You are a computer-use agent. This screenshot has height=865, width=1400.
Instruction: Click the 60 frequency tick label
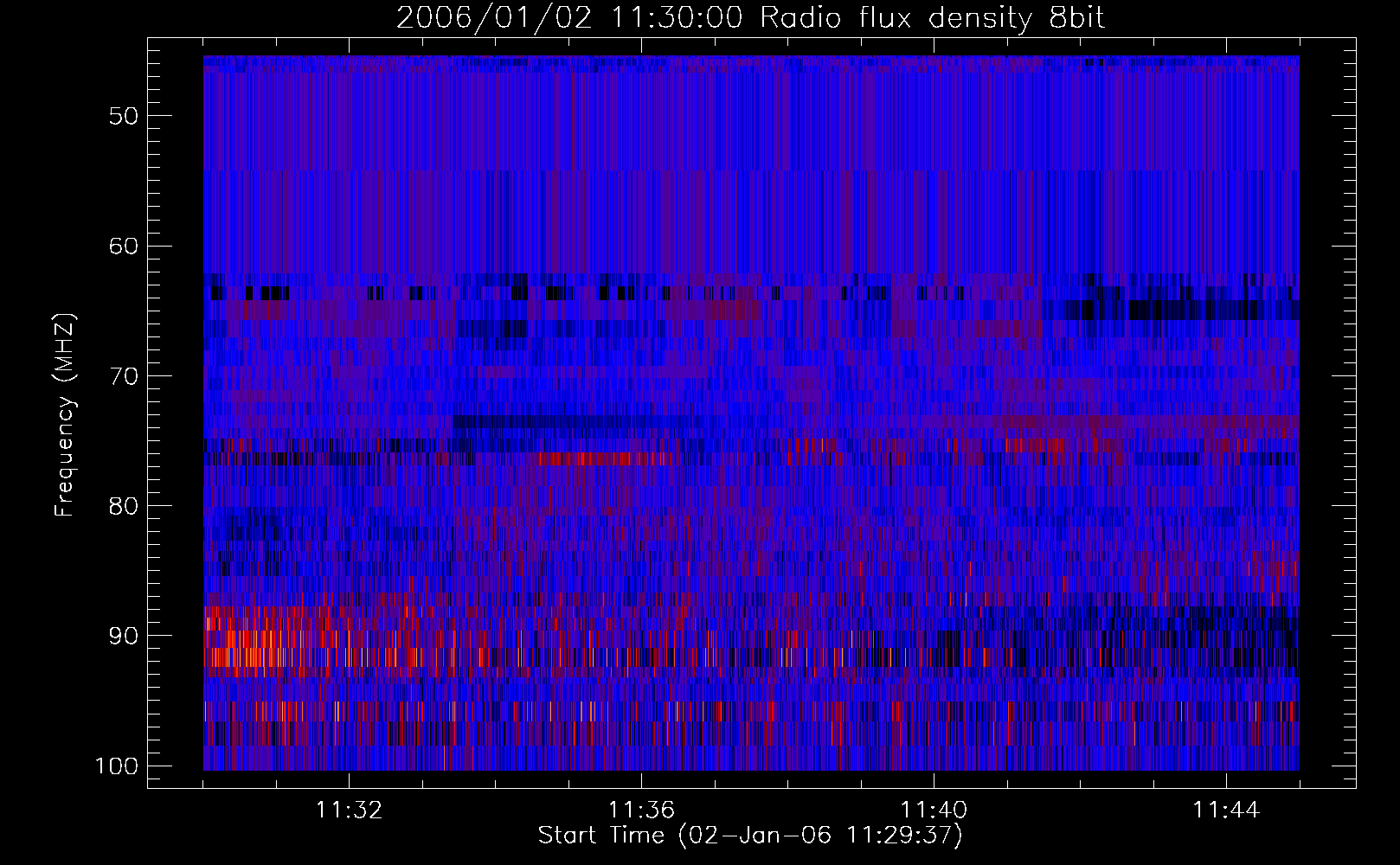click(124, 246)
